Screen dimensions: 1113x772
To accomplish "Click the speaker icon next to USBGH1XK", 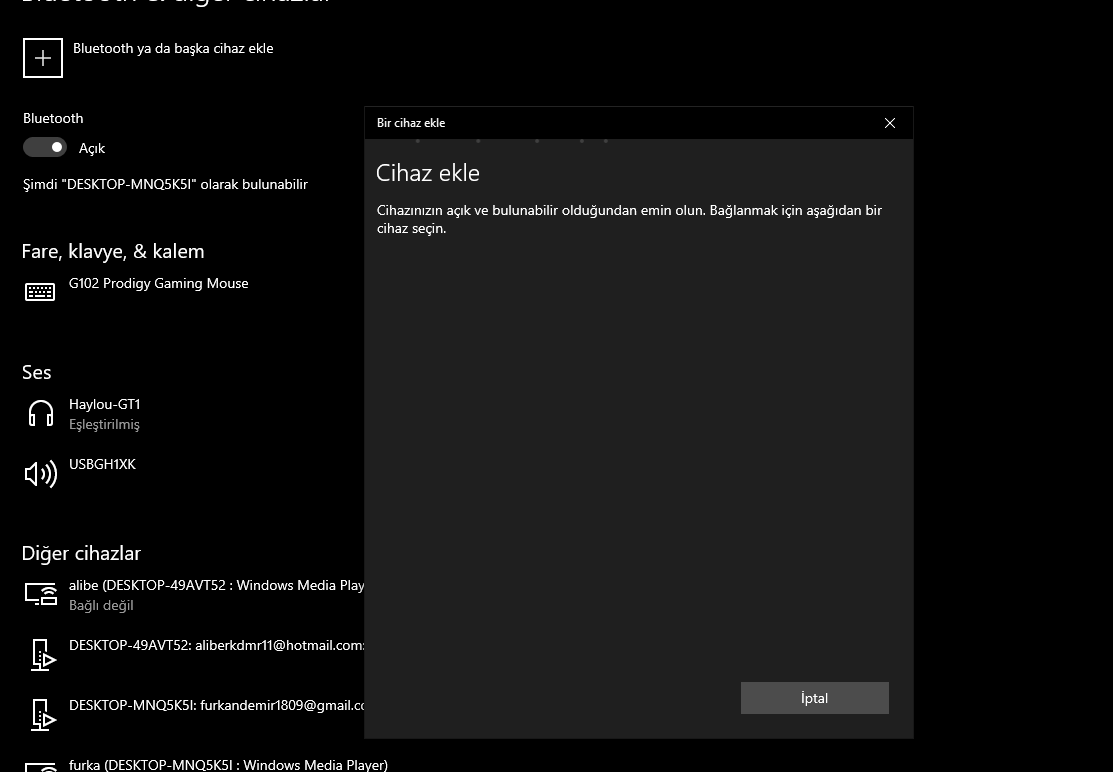I will click(41, 474).
